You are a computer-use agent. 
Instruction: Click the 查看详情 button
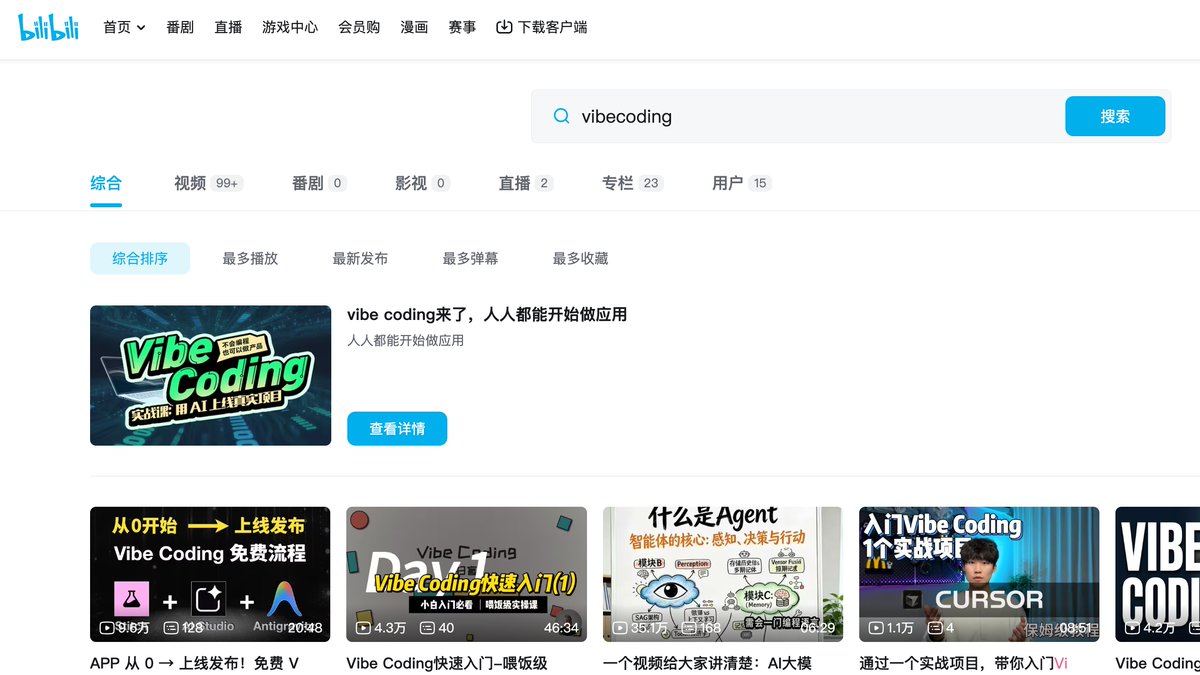397,428
